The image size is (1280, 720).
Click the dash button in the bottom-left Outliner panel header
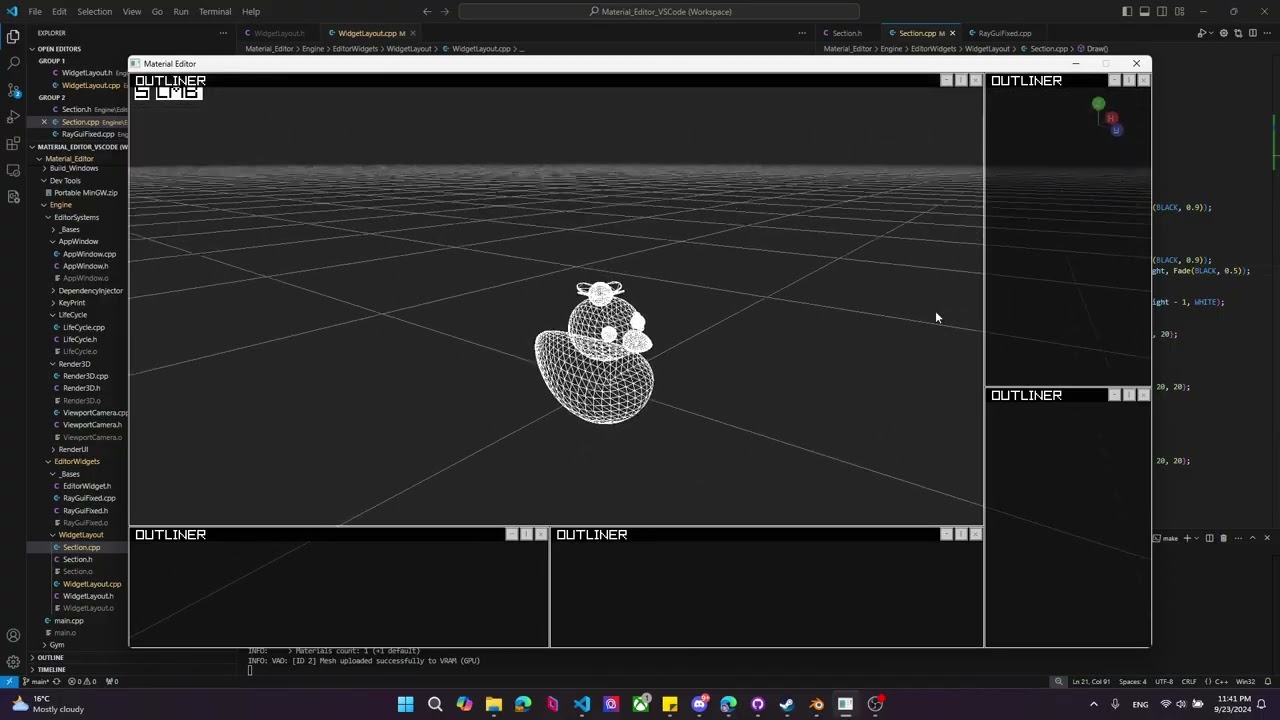coord(511,534)
